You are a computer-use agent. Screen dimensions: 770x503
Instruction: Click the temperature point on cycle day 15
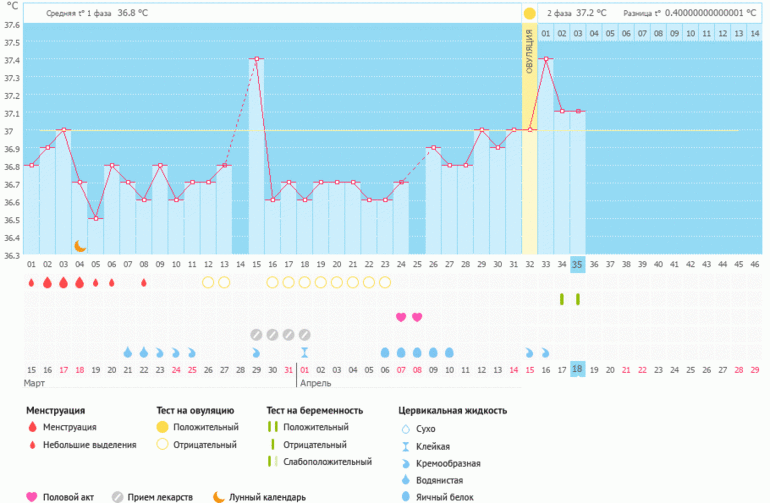point(256,59)
